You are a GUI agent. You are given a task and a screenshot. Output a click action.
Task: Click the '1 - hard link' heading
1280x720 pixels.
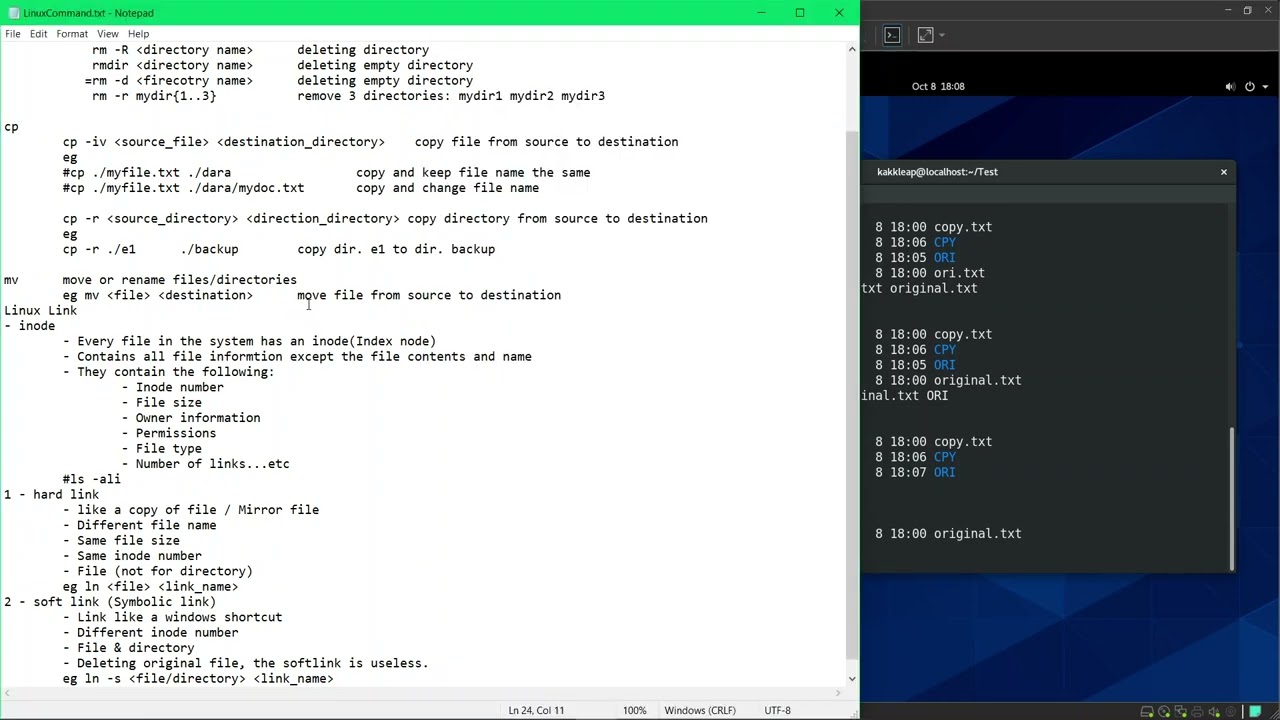tap(51, 495)
